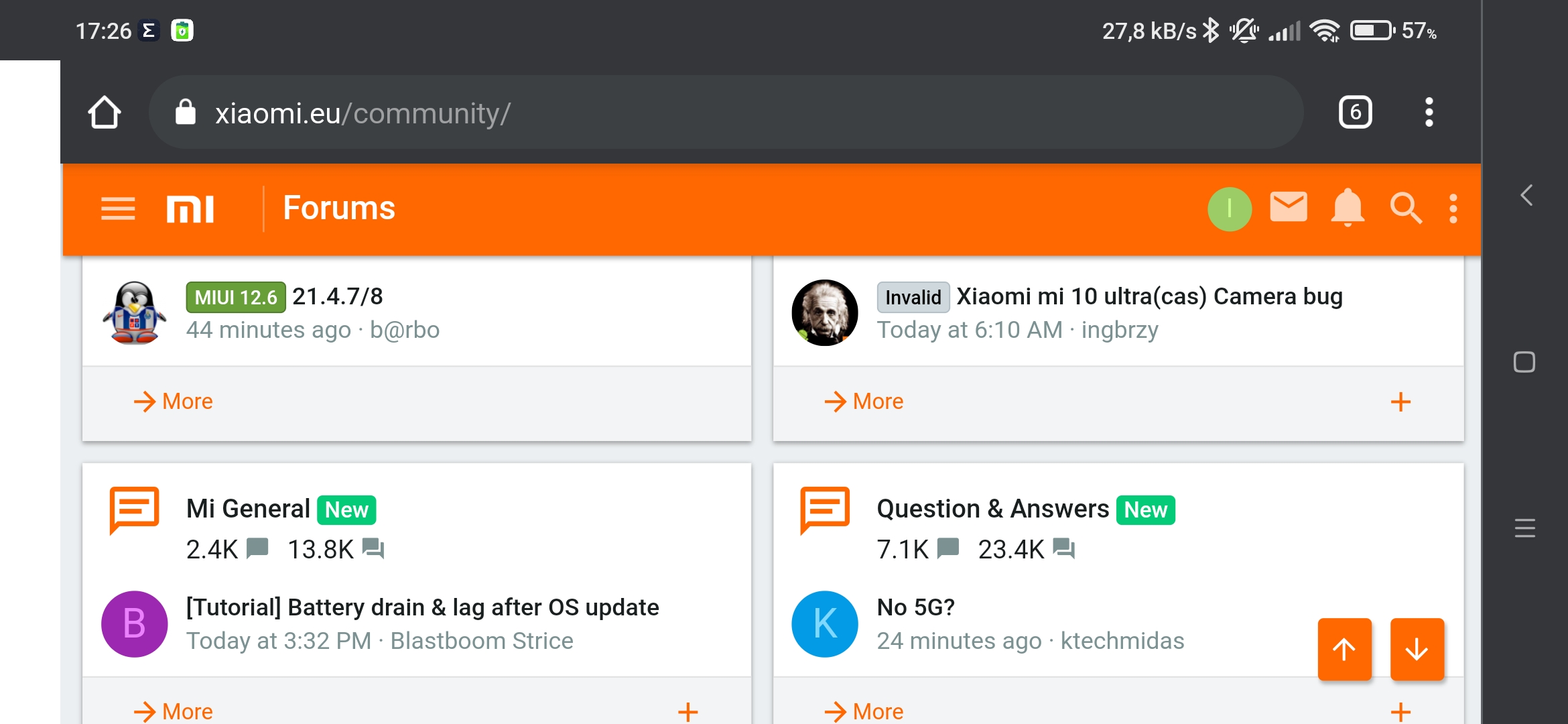The image size is (1568, 724).
Task: Click the Mi General forum chat icon
Action: pyautogui.click(x=134, y=511)
